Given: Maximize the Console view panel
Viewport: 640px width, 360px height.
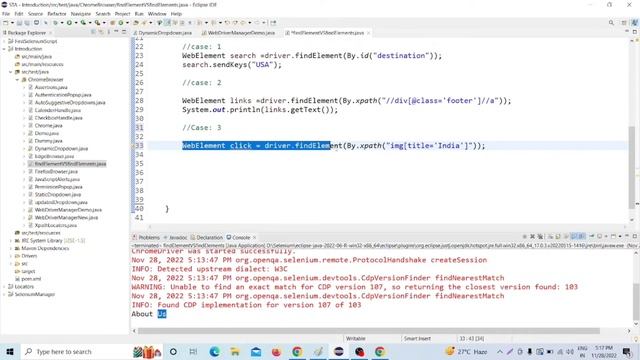Looking at the screenshot, I should [x=635, y=236].
